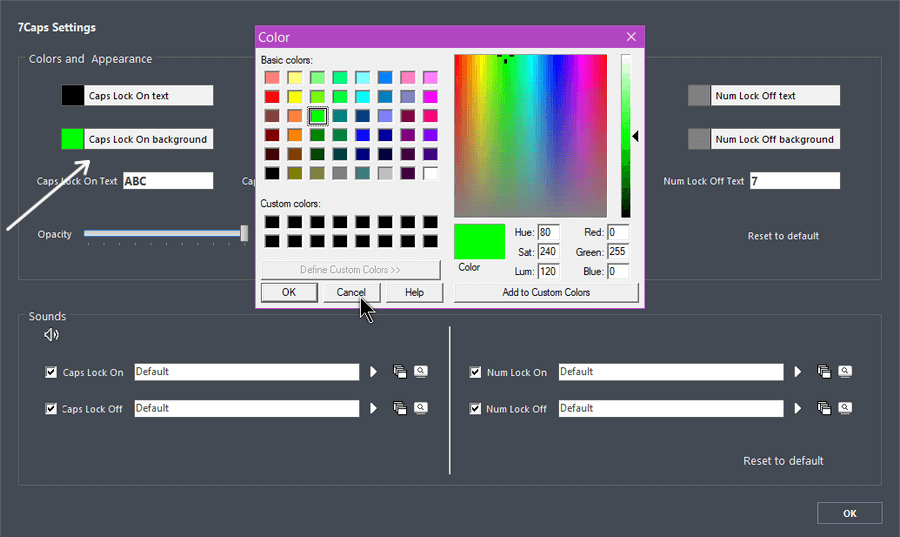Browse for a Num Lock On sound file
This screenshot has width=900, height=537.
tap(845, 372)
